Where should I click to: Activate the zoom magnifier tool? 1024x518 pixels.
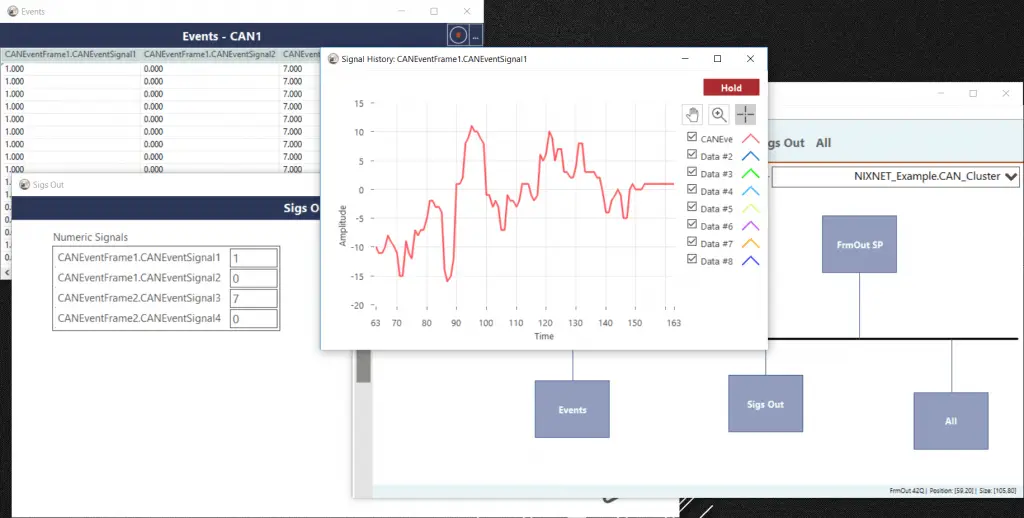pyautogui.click(x=719, y=115)
